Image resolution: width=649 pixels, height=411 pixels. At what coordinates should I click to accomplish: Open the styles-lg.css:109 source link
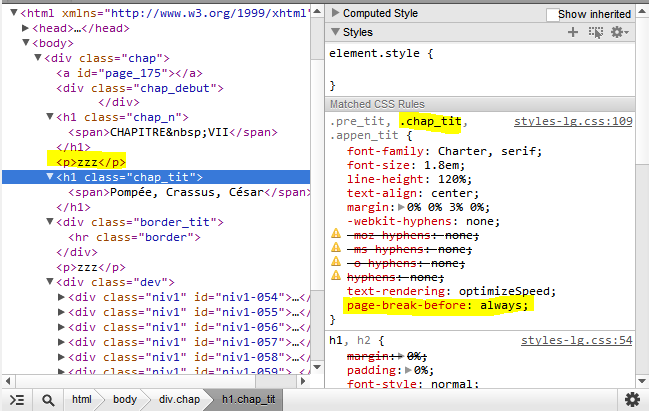[x=573, y=121]
